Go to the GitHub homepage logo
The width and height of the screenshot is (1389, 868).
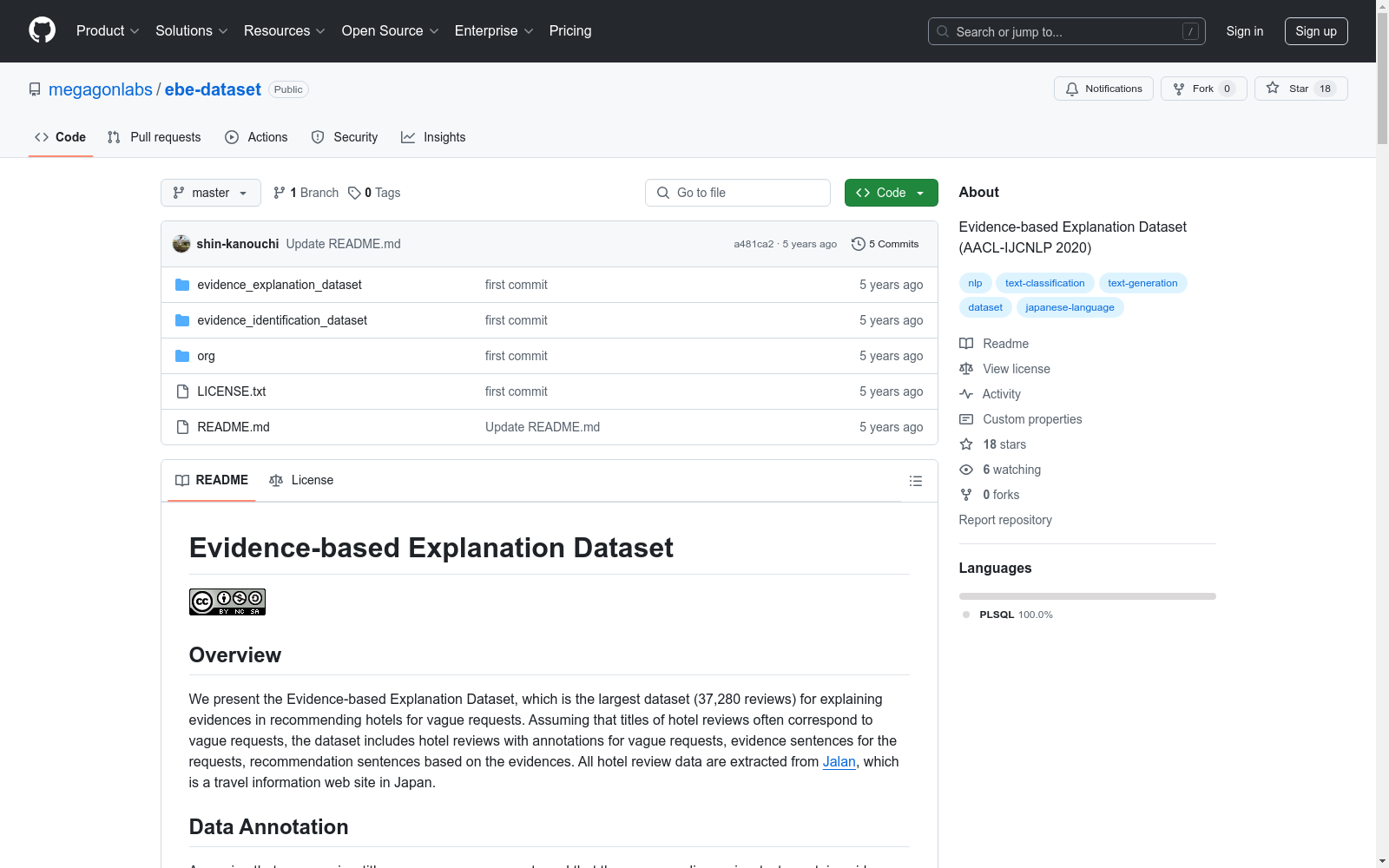42,30
